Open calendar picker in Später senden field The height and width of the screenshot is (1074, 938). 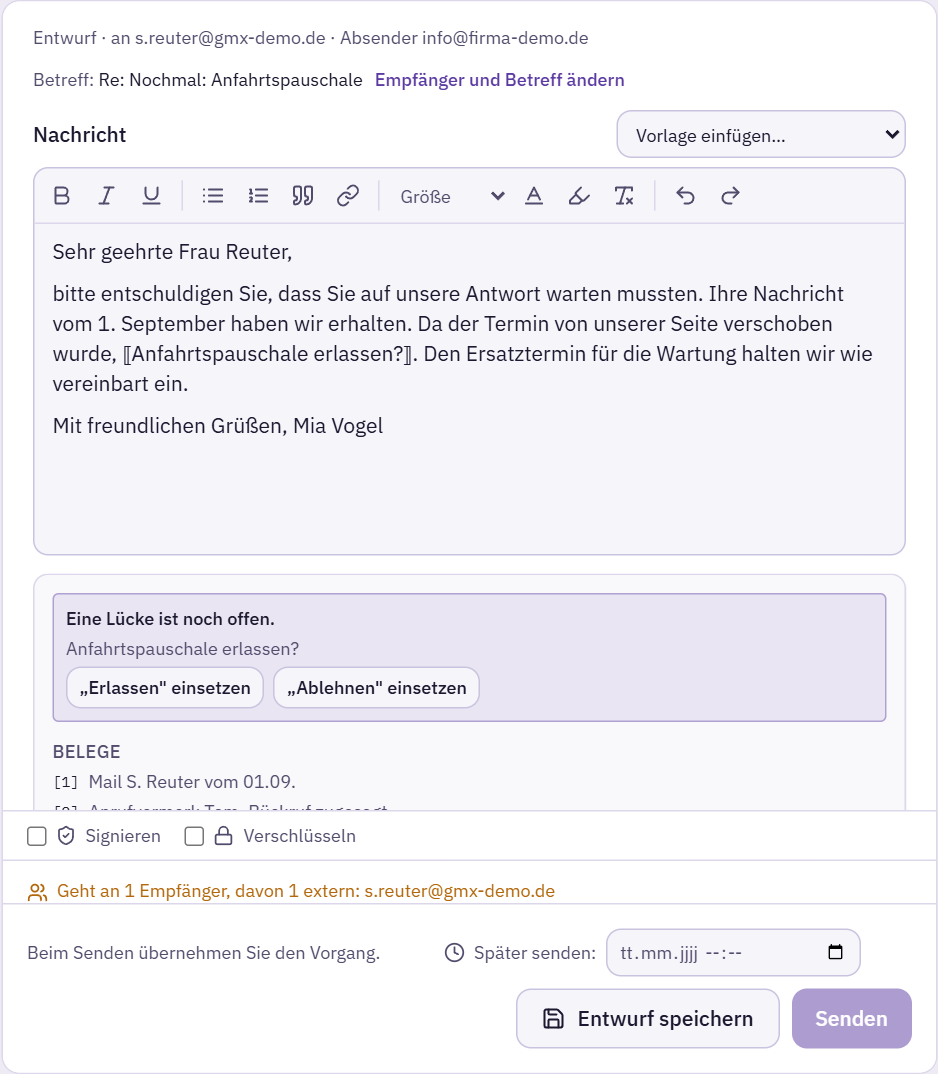835,952
